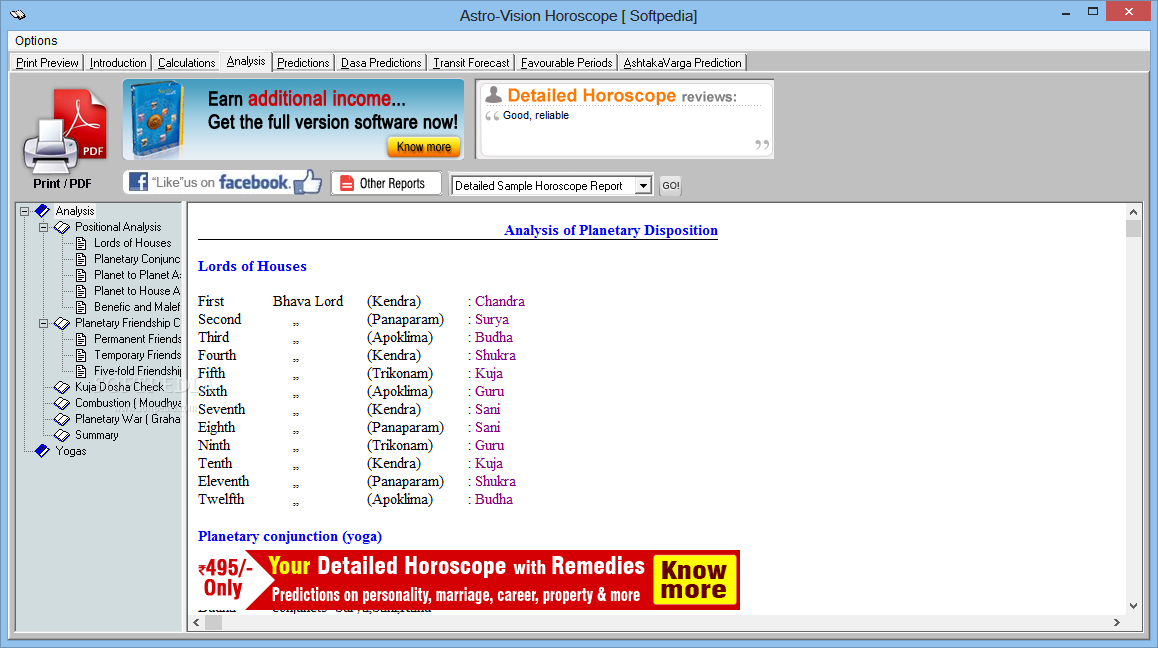Click the Lords of Houses blue heading
This screenshot has width=1158, height=648.
coord(252,266)
